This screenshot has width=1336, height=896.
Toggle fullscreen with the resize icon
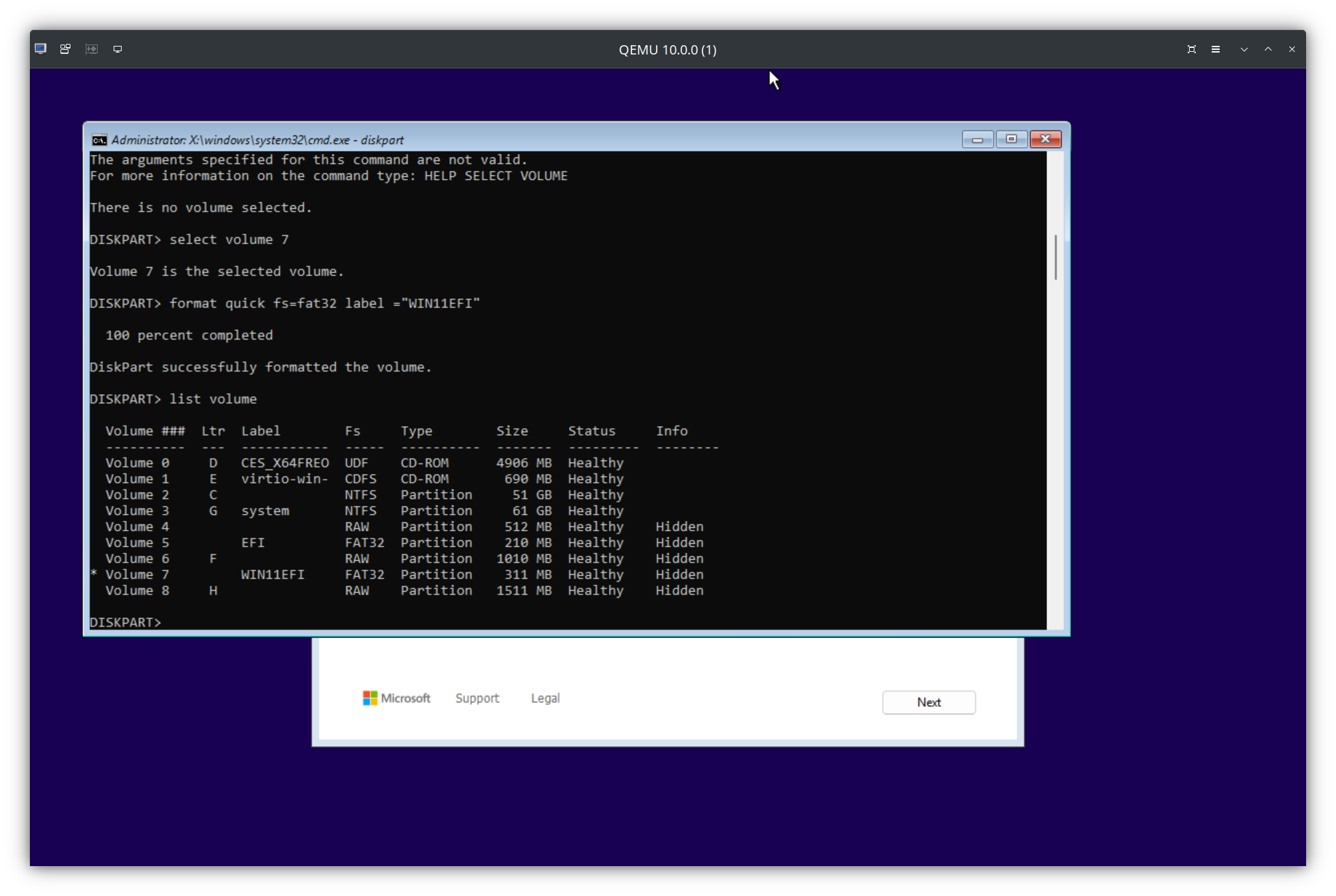1192,49
